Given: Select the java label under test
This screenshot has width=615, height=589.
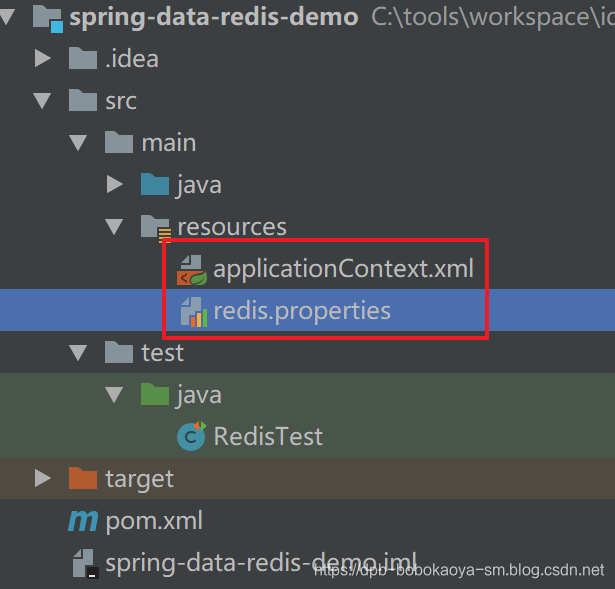Looking at the screenshot, I should (x=199, y=395).
